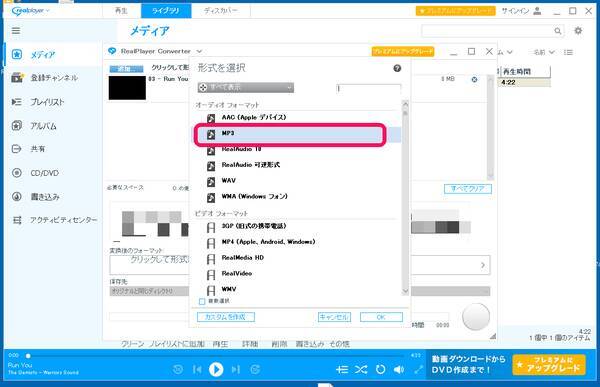This screenshot has width=600, height=387.
Task: Click the 再生時間 column header
Action: [x=525, y=72]
